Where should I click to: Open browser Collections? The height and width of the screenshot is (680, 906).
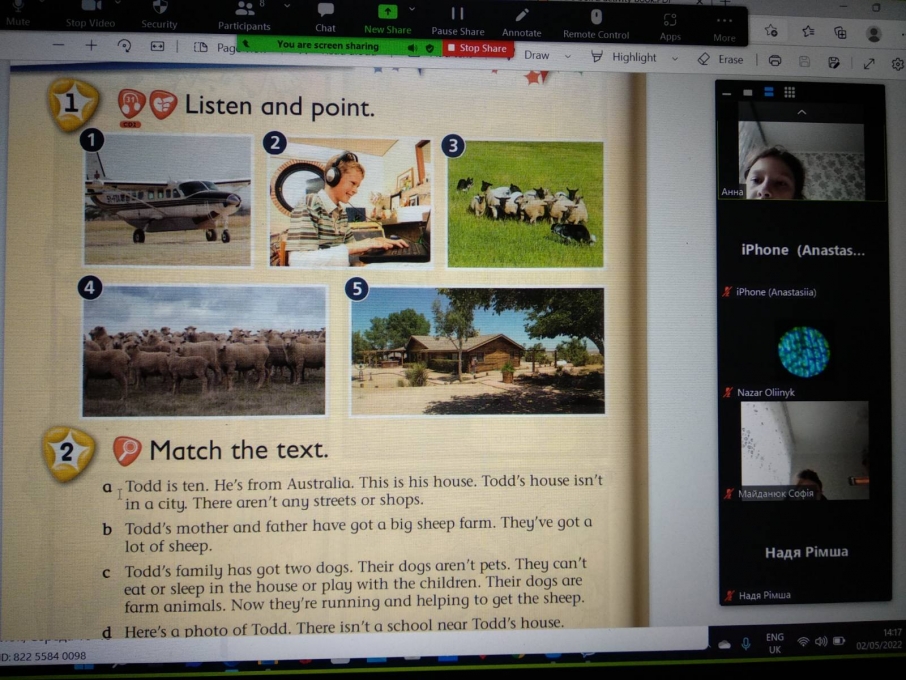click(x=840, y=32)
